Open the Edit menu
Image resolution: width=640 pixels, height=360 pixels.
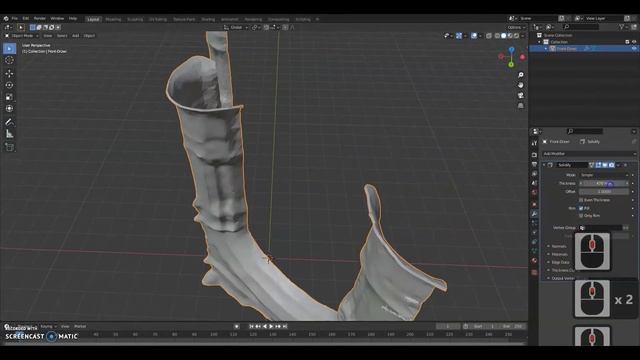click(26, 18)
